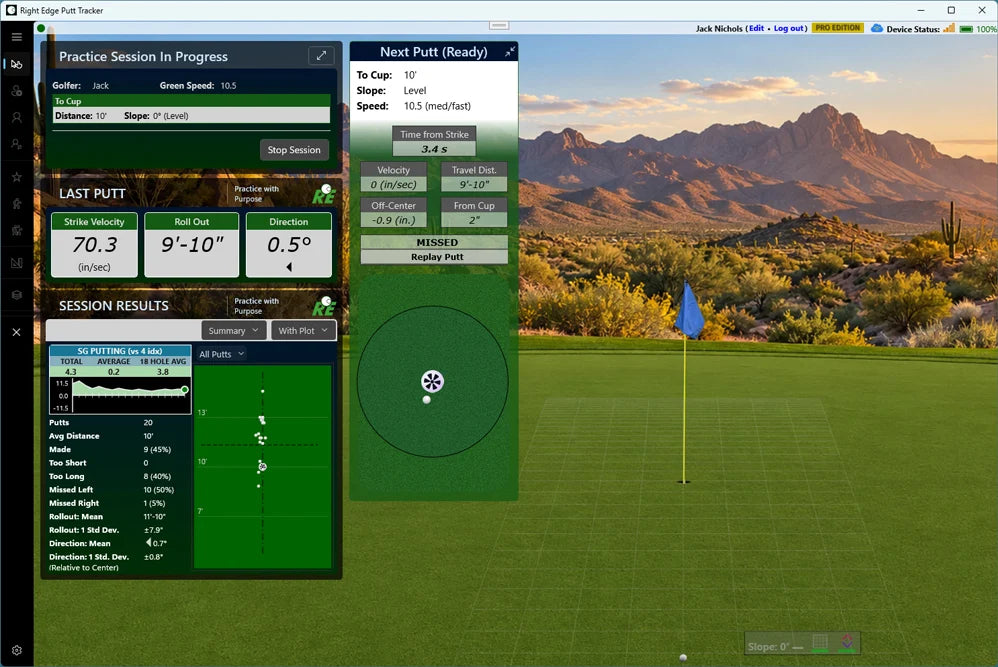998x667 pixels.
Task: Open the ruler measurement sidebar icon
Action: pyautogui.click(x=17, y=262)
